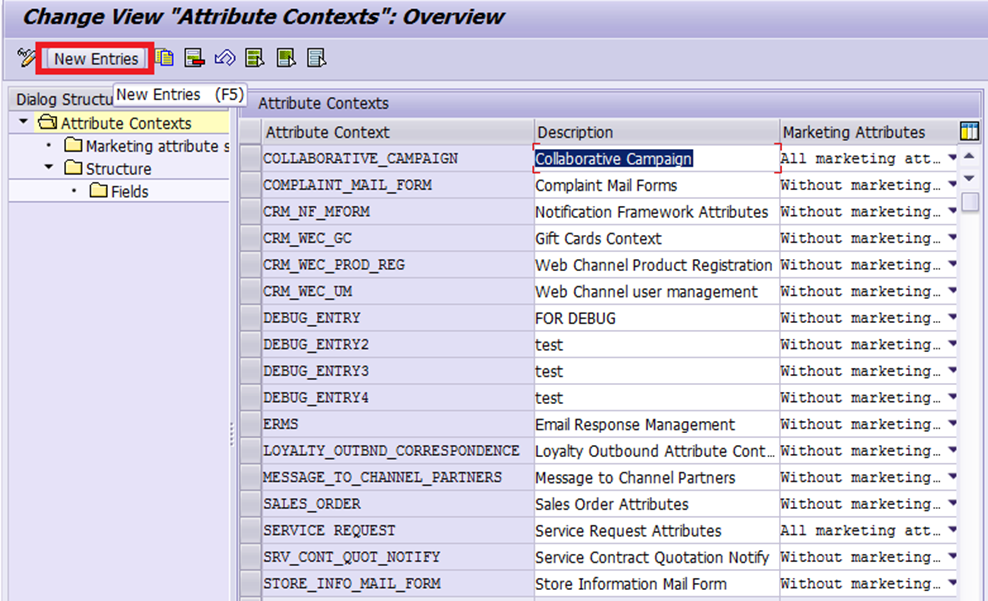
Task: Click the Undo Change icon
Action: pyautogui.click(x=225, y=58)
